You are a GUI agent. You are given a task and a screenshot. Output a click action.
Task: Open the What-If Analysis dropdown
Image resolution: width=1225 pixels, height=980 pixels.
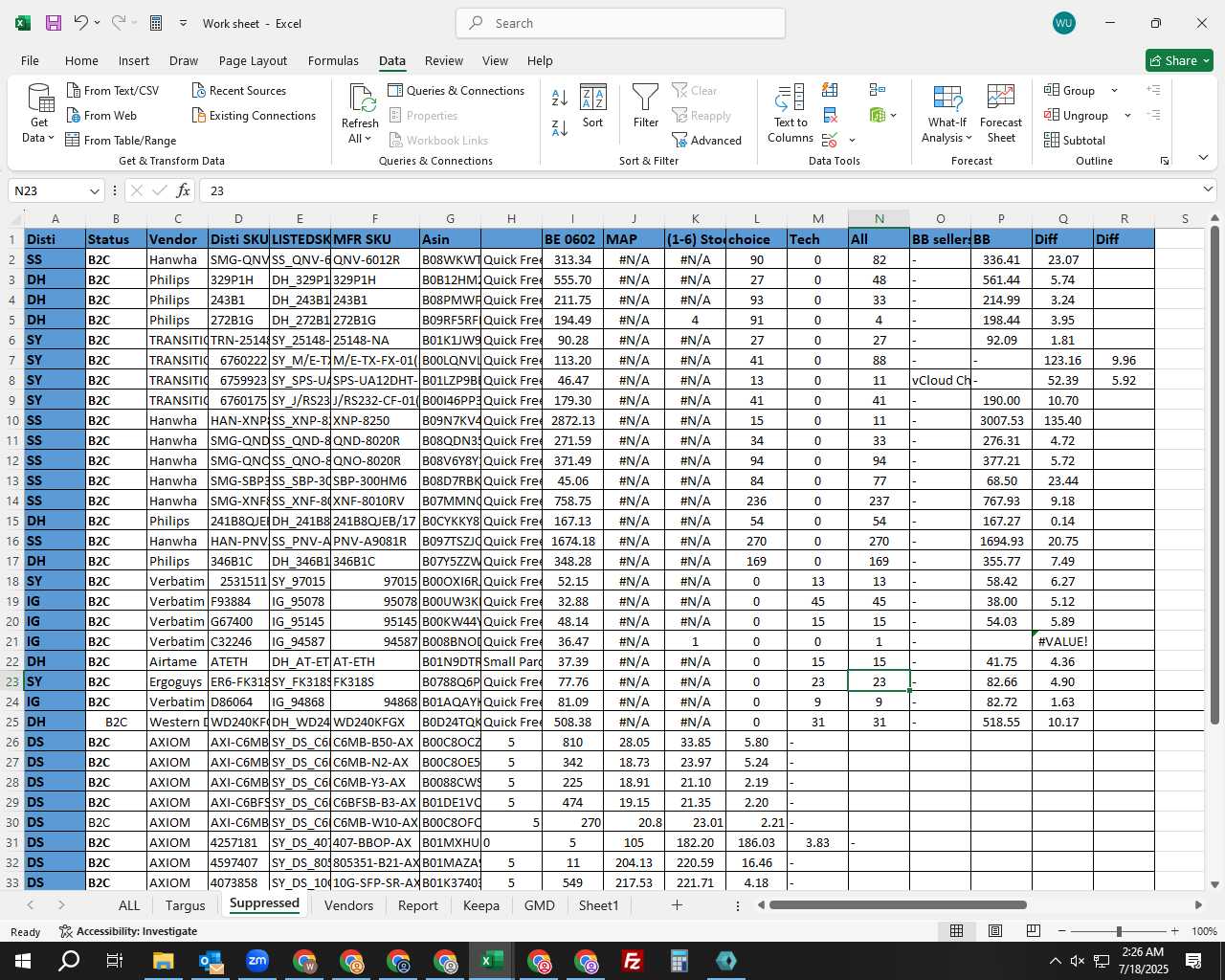tap(947, 114)
